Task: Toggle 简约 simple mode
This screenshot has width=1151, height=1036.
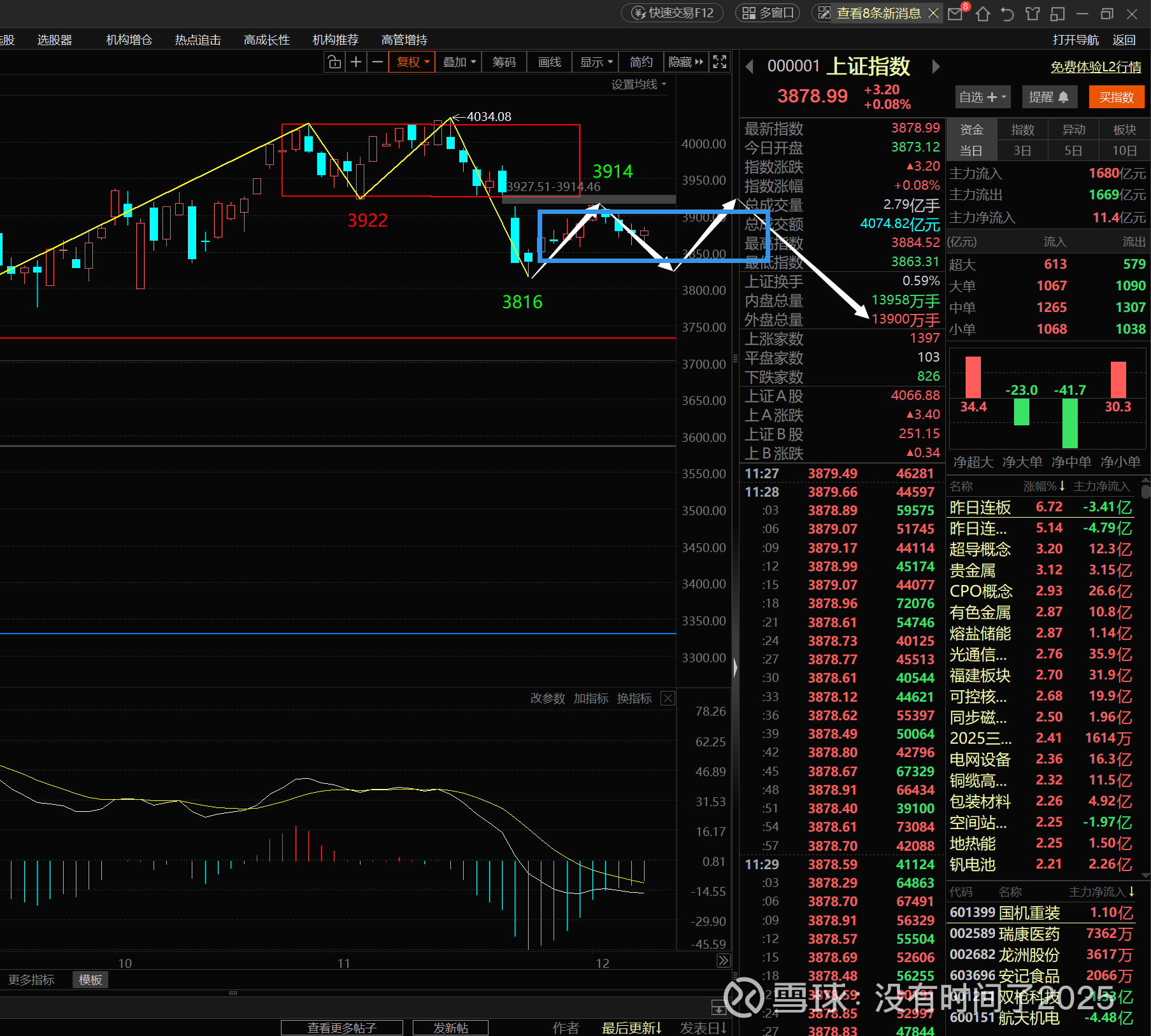Action: (x=641, y=62)
